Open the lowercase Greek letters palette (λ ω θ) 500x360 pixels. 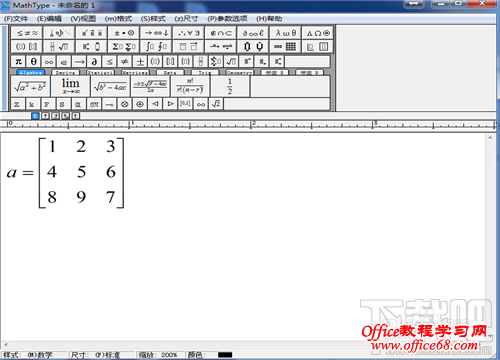coord(286,33)
